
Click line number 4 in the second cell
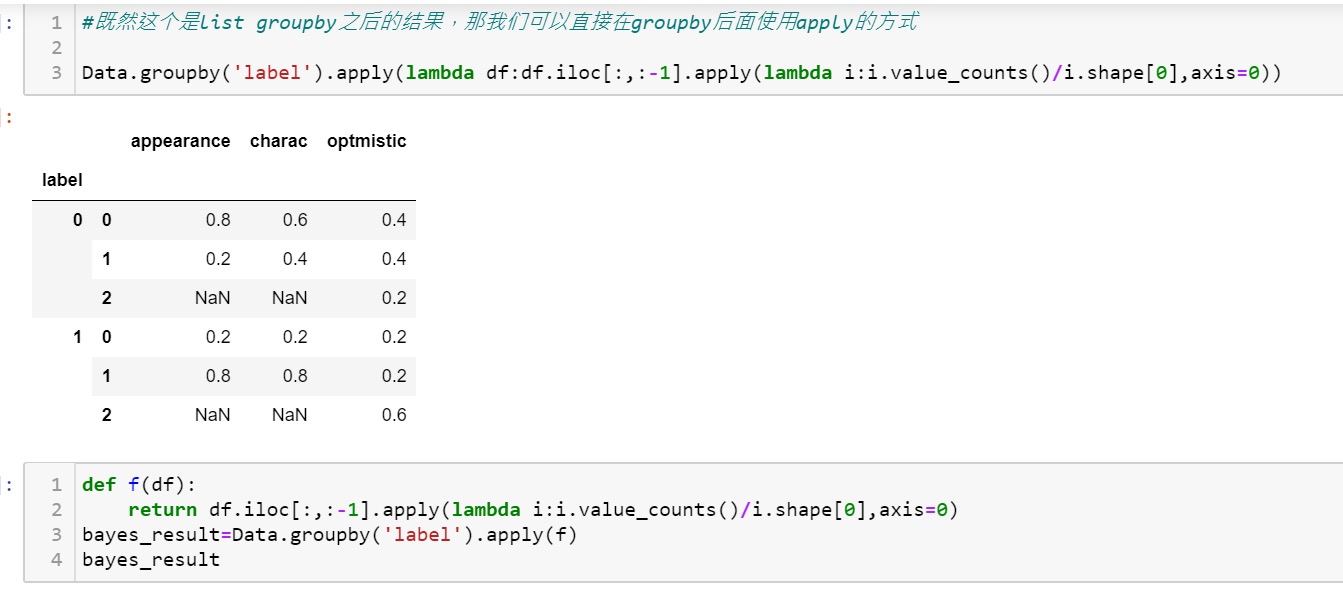click(x=56, y=560)
